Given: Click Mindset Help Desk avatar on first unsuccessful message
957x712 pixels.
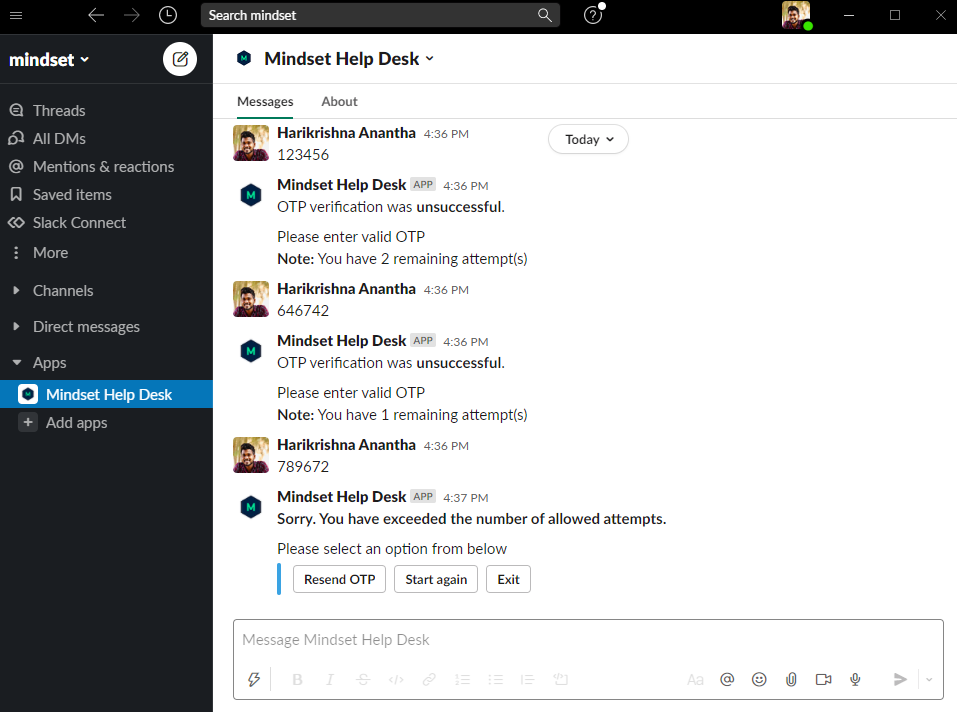Looking at the screenshot, I should 251,195.
